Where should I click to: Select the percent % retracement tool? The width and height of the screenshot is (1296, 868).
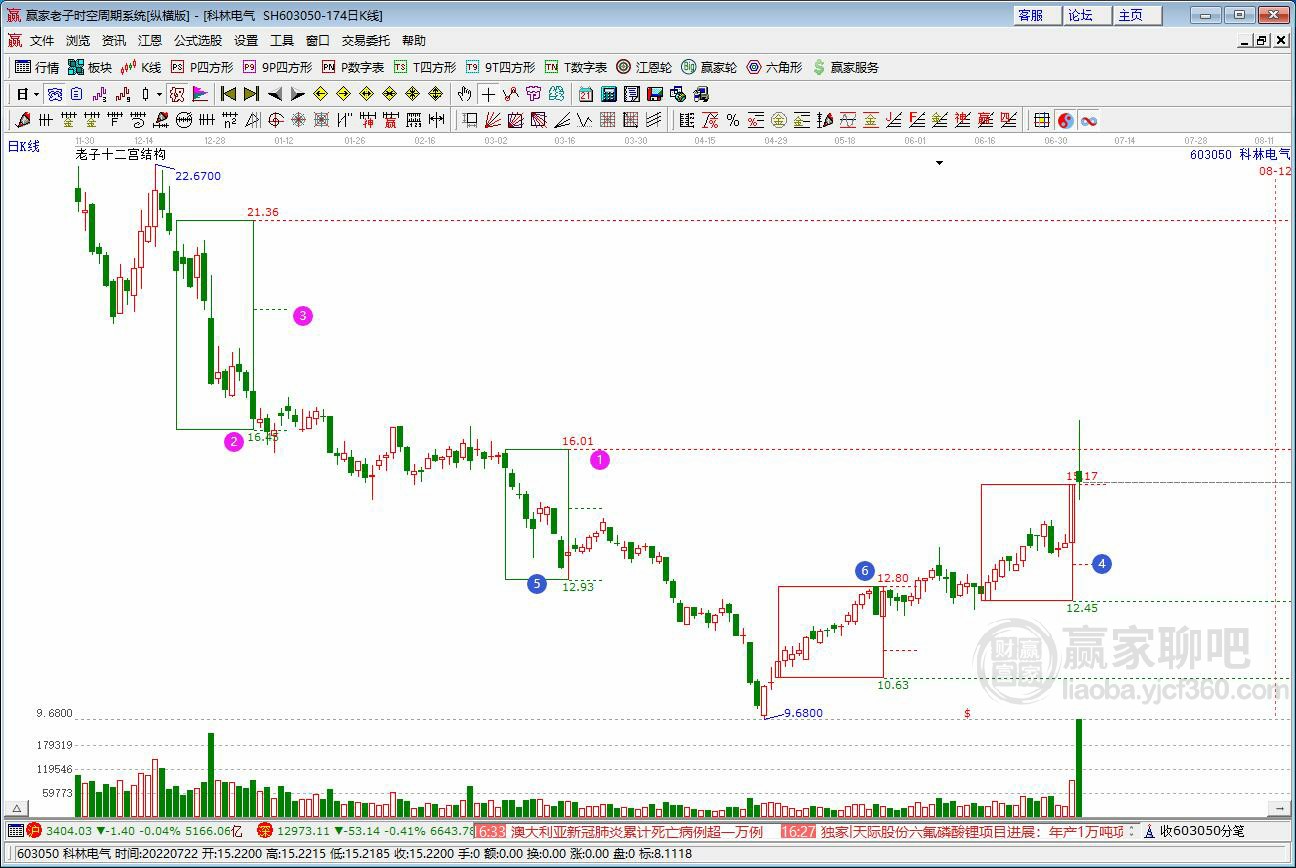coord(733,121)
